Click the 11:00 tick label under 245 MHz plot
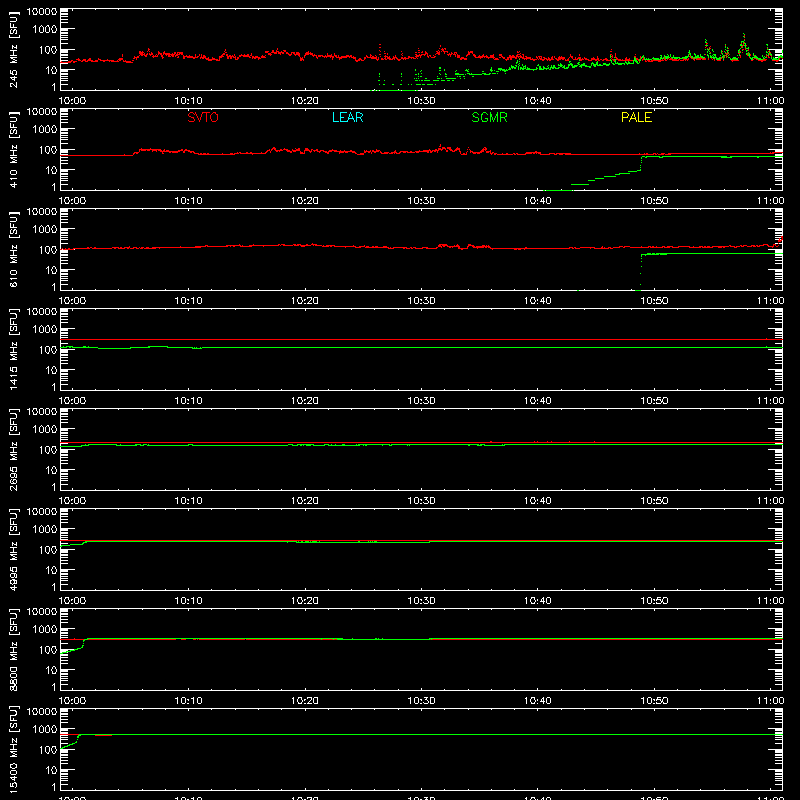This screenshot has width=800, height=800. pyautogui.click(x=770, y=101)
